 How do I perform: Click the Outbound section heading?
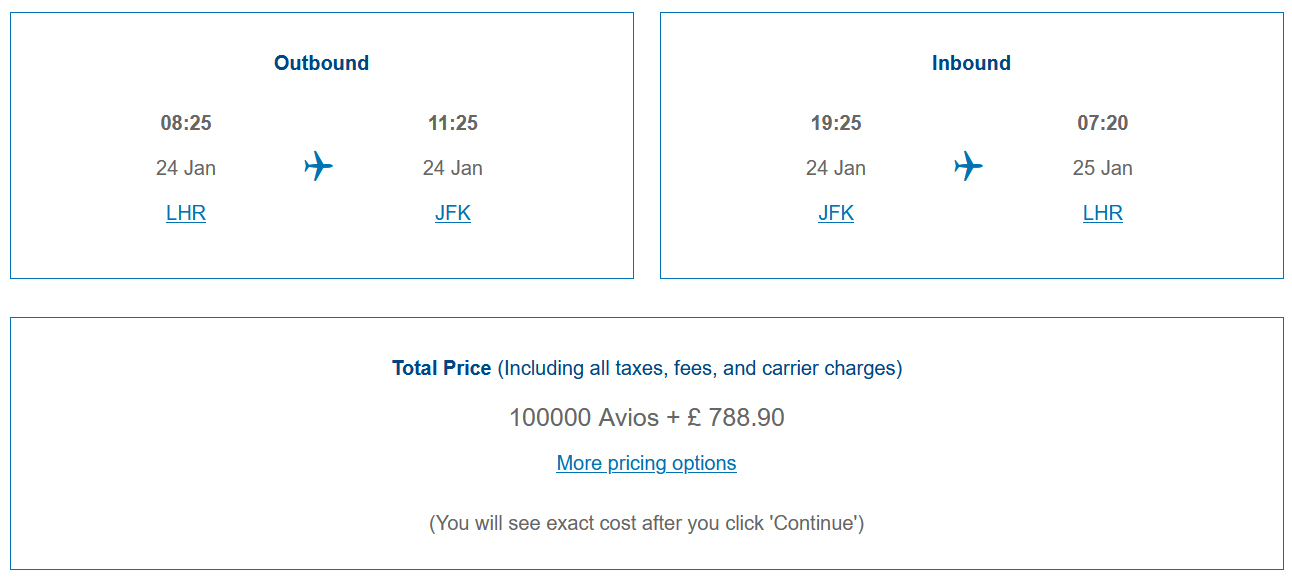point(322,63)
